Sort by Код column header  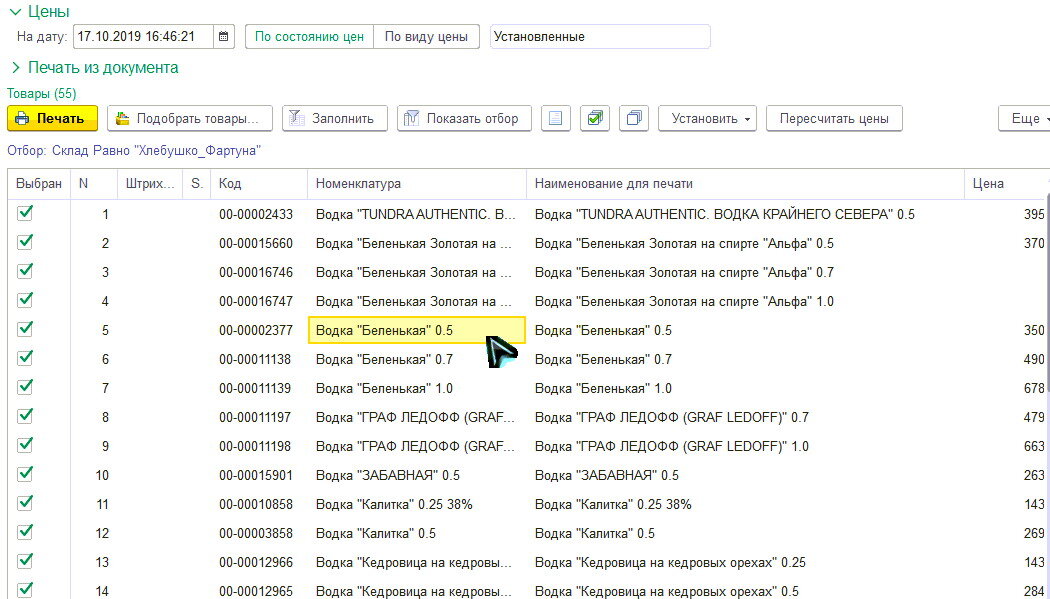pyautogui.click(x=259, y=183)
